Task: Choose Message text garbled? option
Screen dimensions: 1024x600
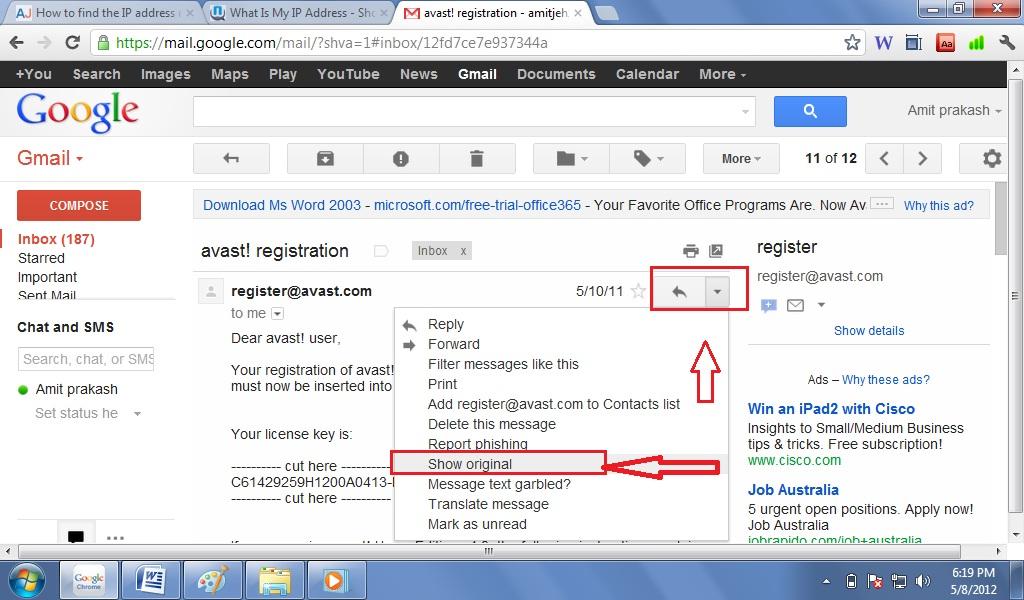Action: (x=499, y=484)
